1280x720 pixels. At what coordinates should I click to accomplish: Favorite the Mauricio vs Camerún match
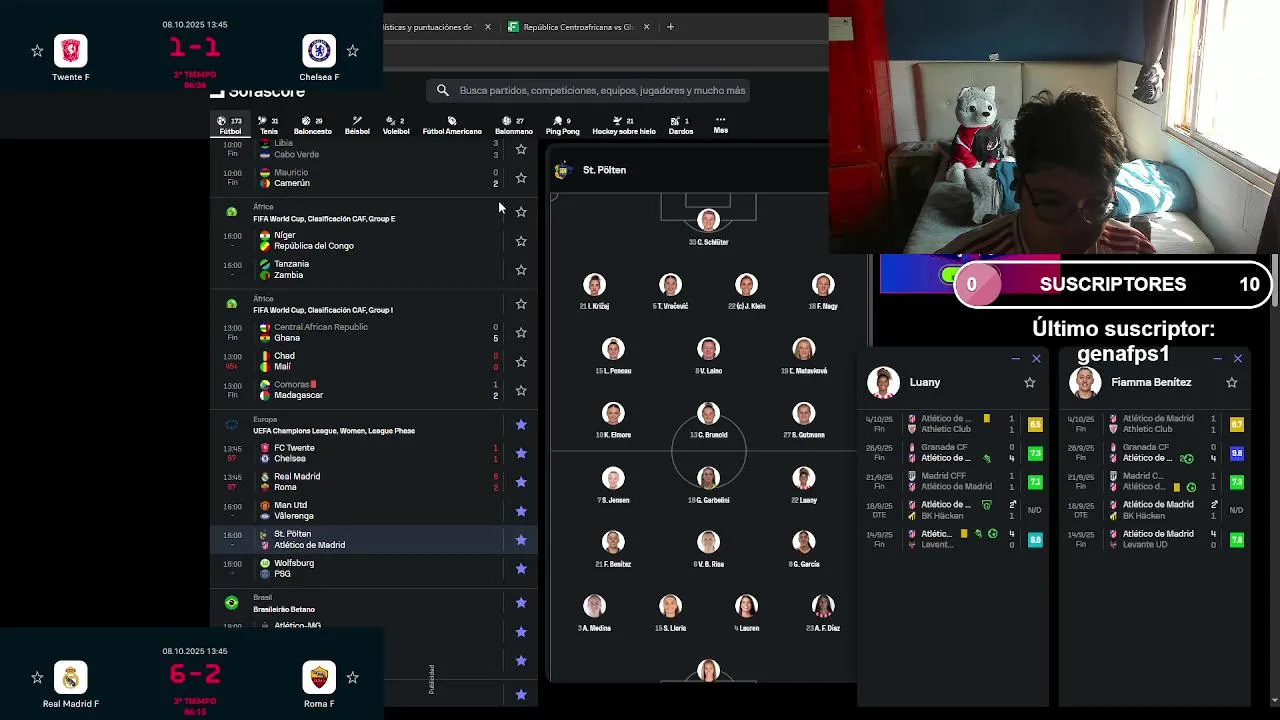pos(521,178)
